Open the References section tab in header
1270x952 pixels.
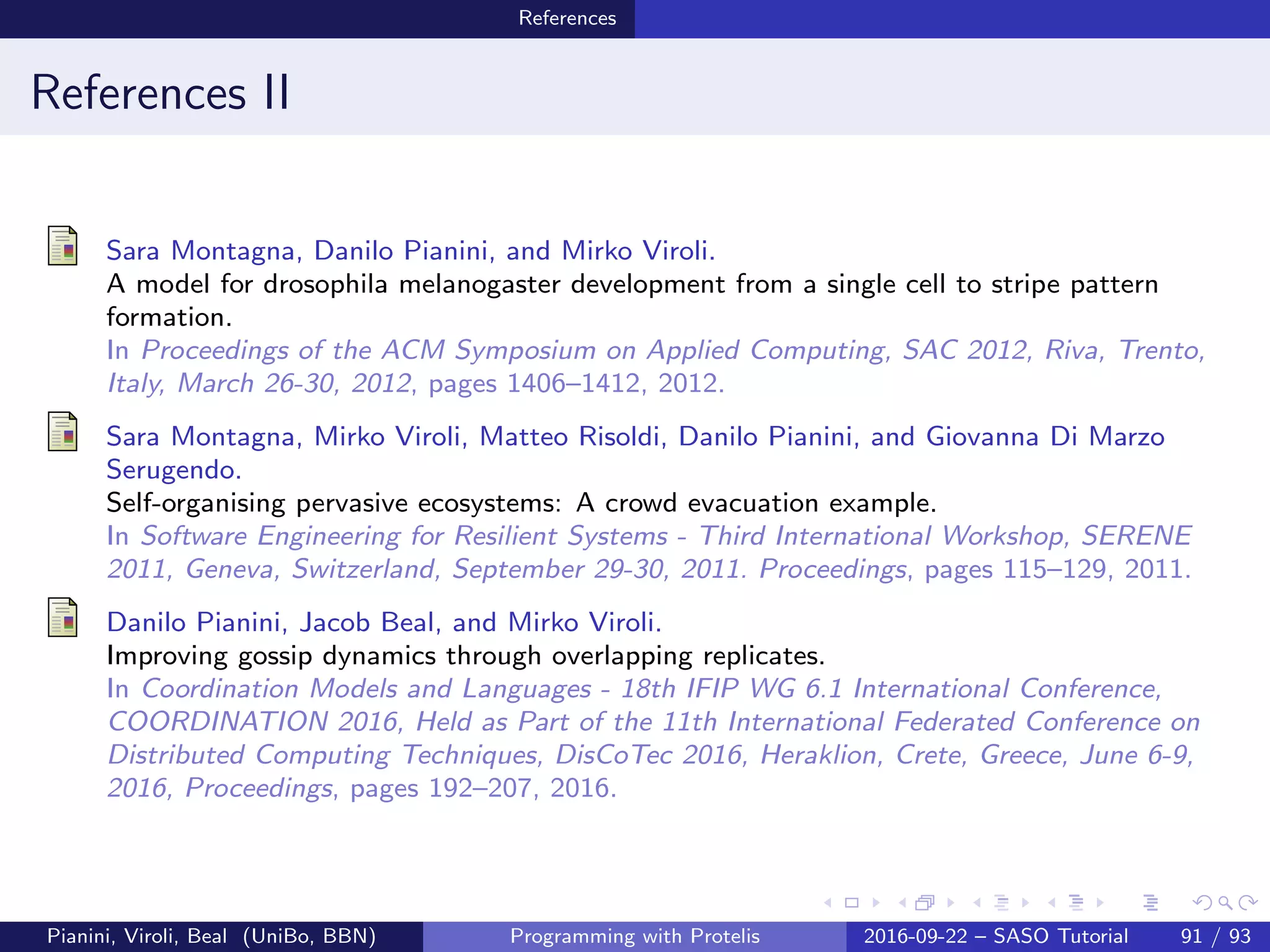click(x=567, y=18)
